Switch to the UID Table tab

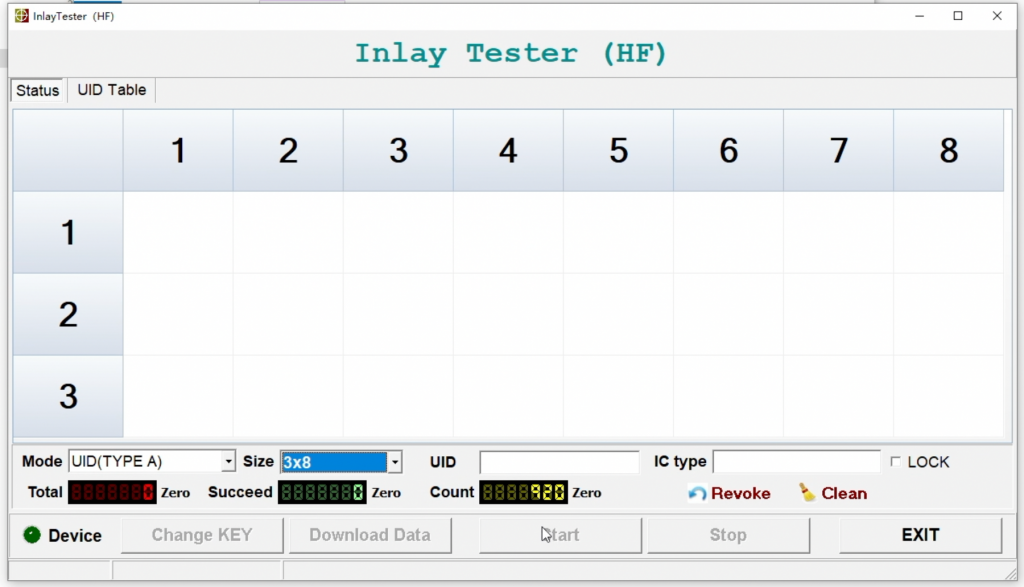pos(112,90)
